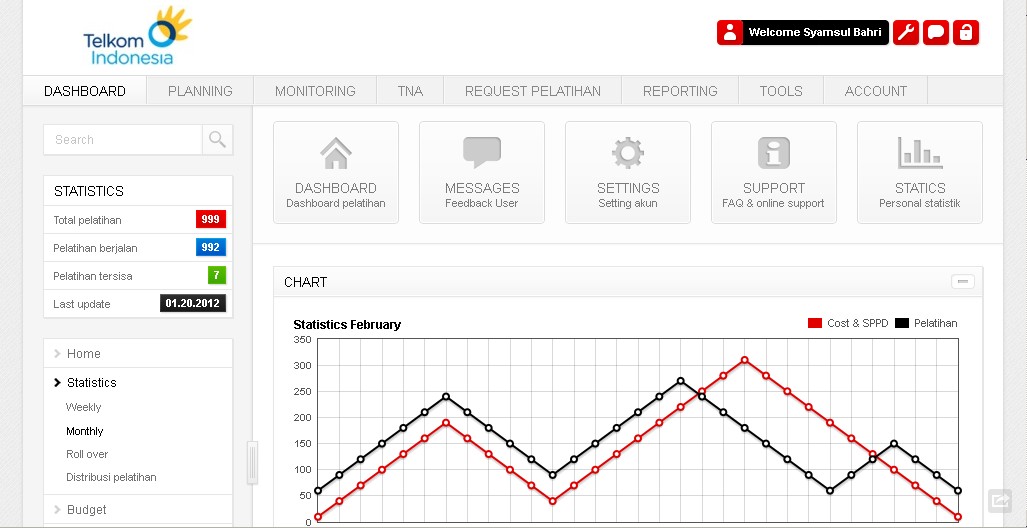Click the red padlock logout icon
This screenshot has width=1027, height=528.
tap(966, 33)
